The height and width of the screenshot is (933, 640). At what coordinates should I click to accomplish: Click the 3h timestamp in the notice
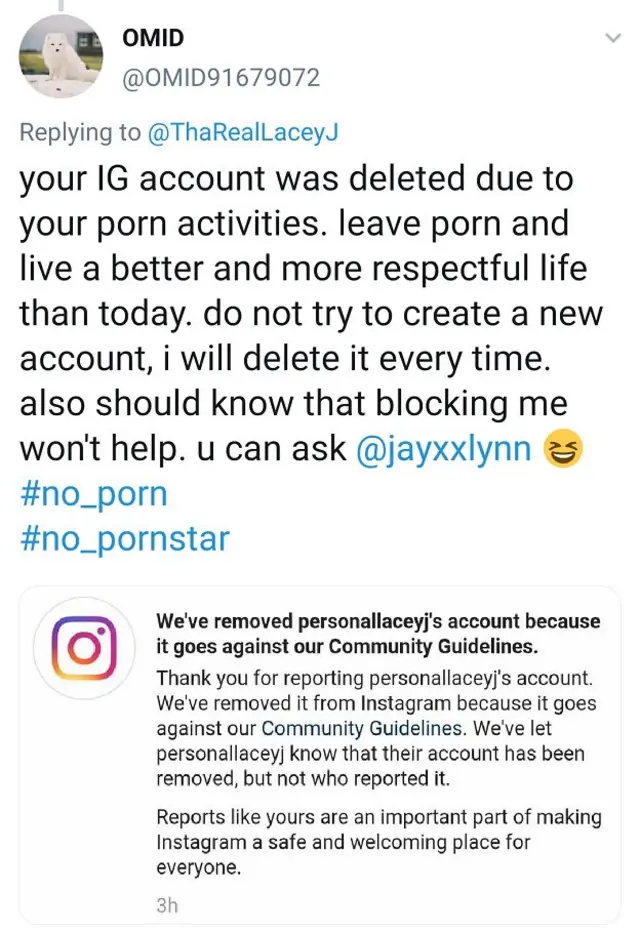[x=167, y=906]
